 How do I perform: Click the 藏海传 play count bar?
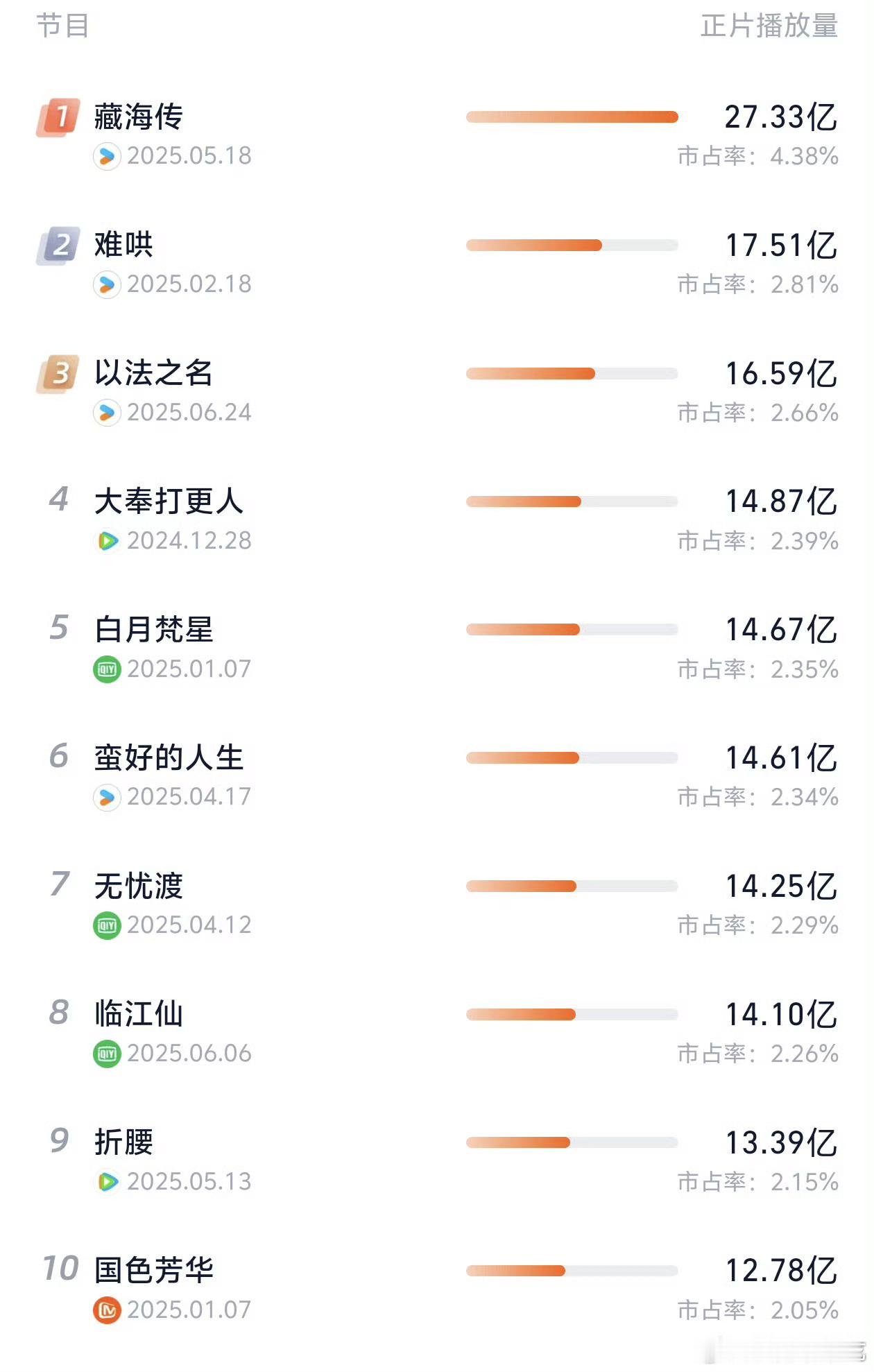[x=572, y=117]
